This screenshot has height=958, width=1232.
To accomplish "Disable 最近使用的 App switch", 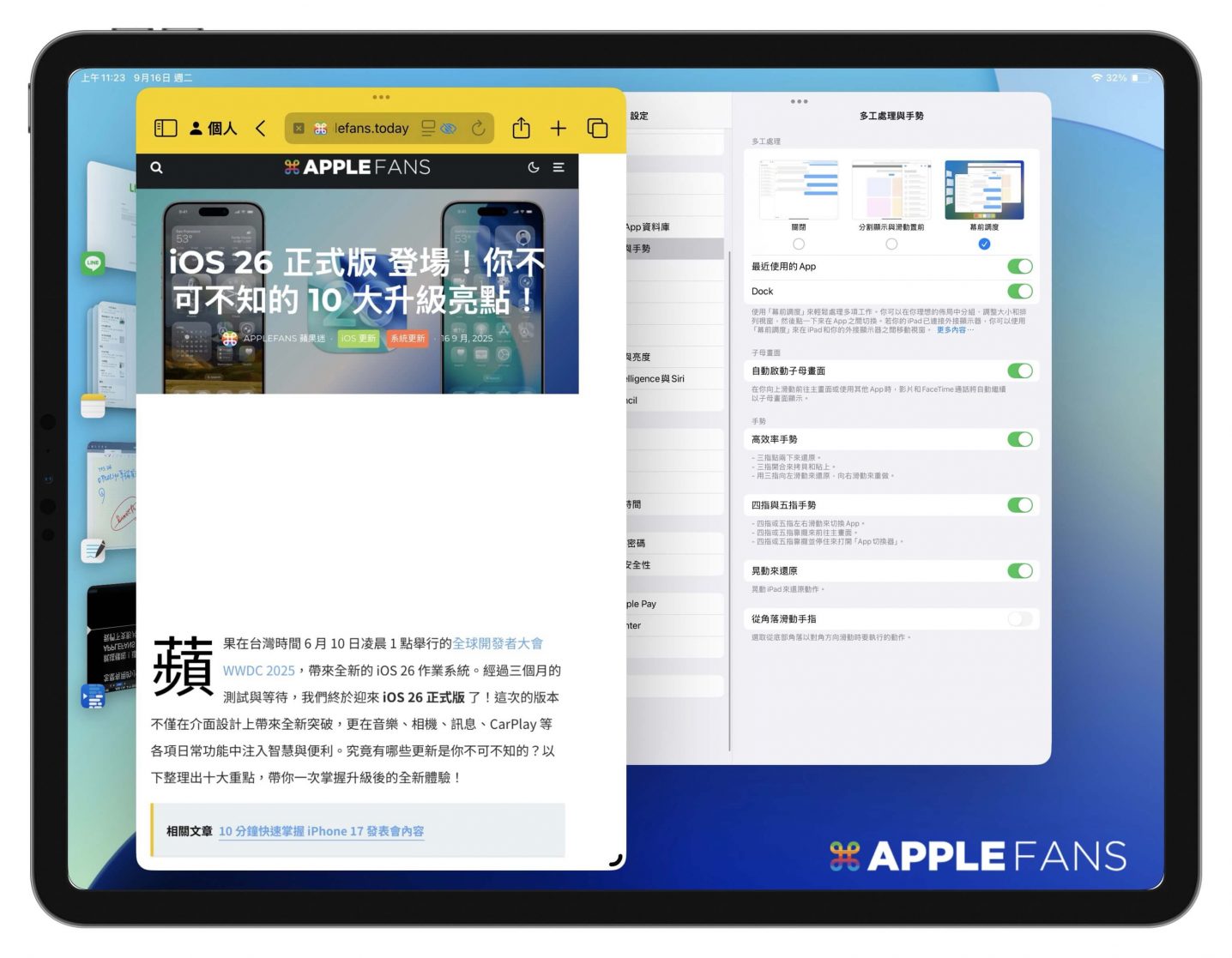I will click(x=1019, y=267).
